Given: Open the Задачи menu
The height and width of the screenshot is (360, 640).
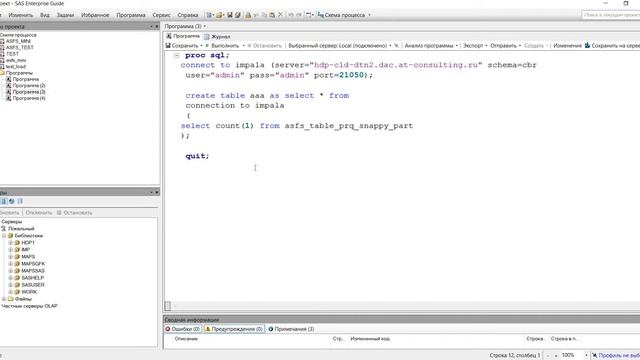Looking at the screenshot, I should (65, 15).
